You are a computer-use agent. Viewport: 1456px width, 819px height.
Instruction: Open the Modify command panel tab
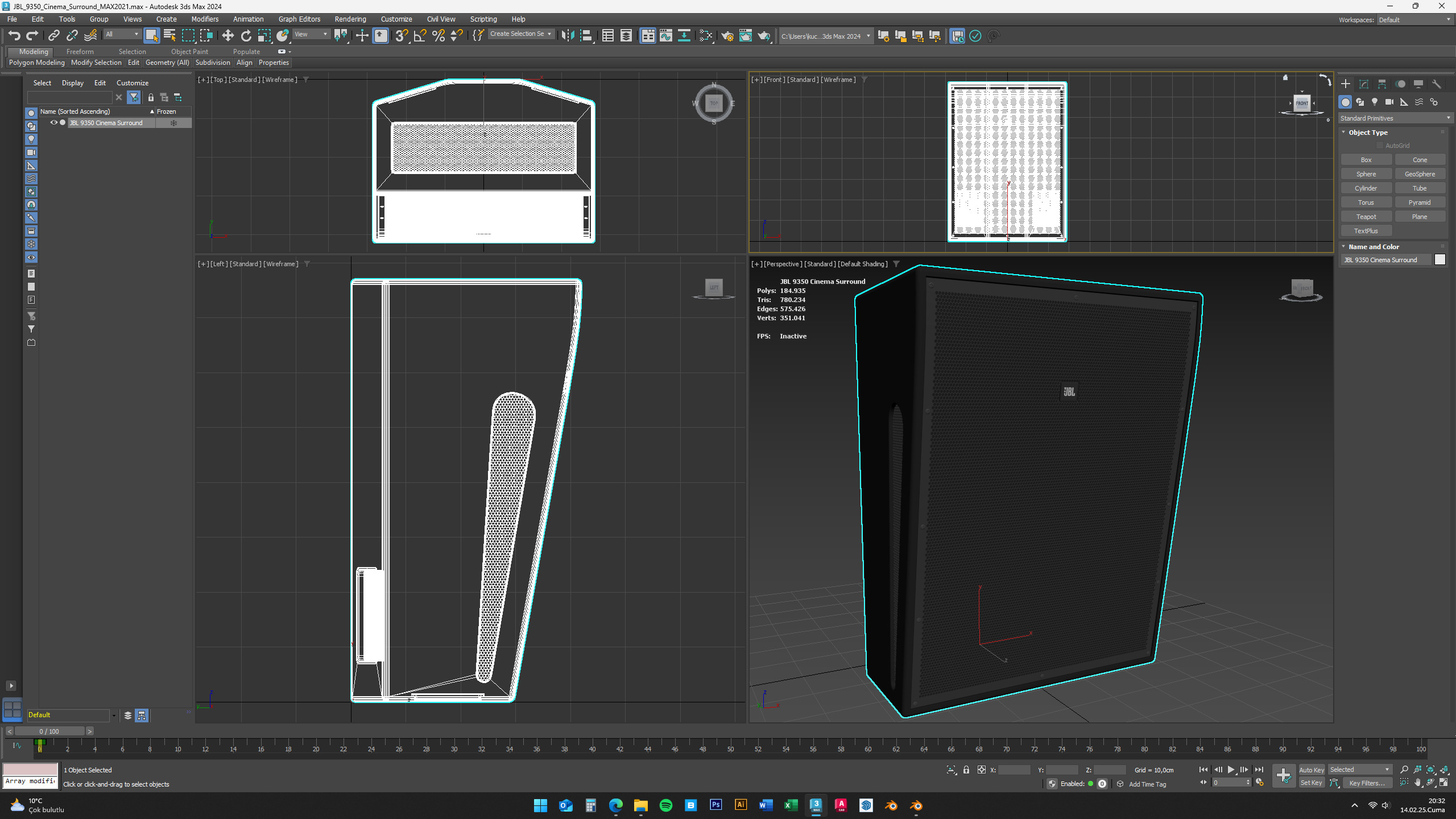[x=1364, y=84]
